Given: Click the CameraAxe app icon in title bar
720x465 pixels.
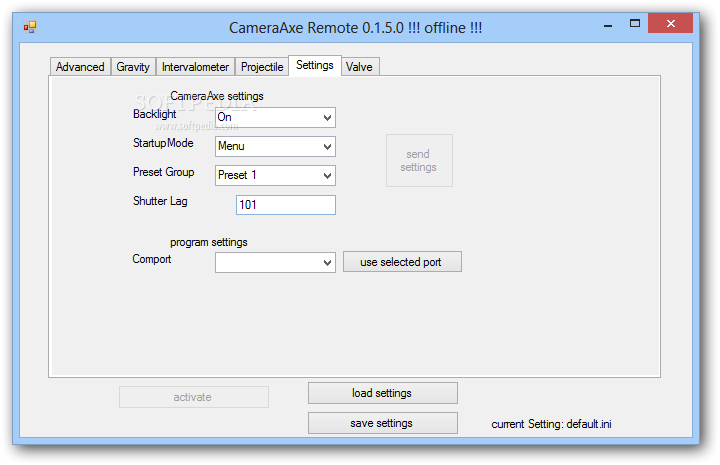Looking at the screenshot, I should coord(30,27).
